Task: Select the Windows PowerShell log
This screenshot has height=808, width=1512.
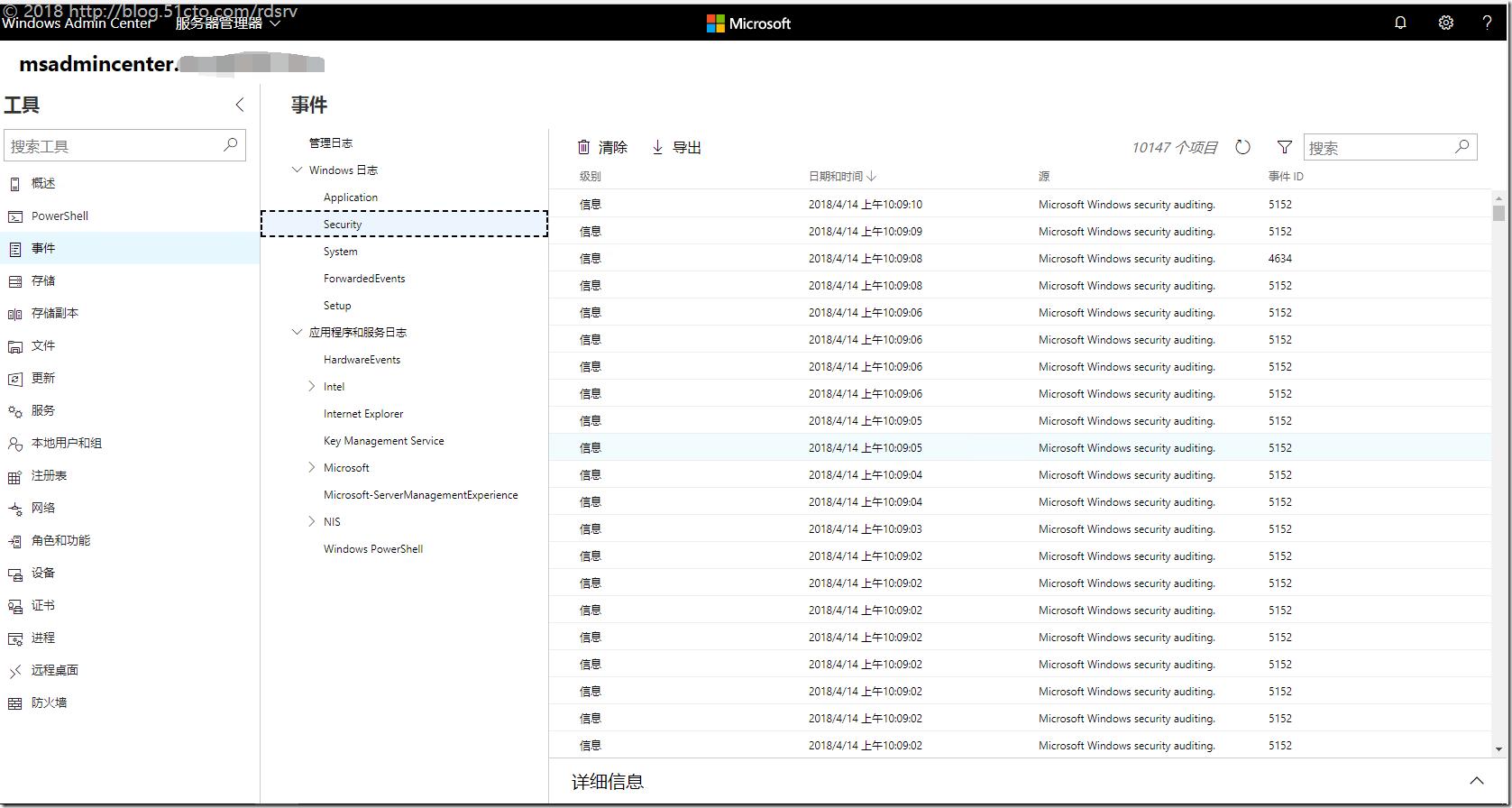Action: pos(373,549)
